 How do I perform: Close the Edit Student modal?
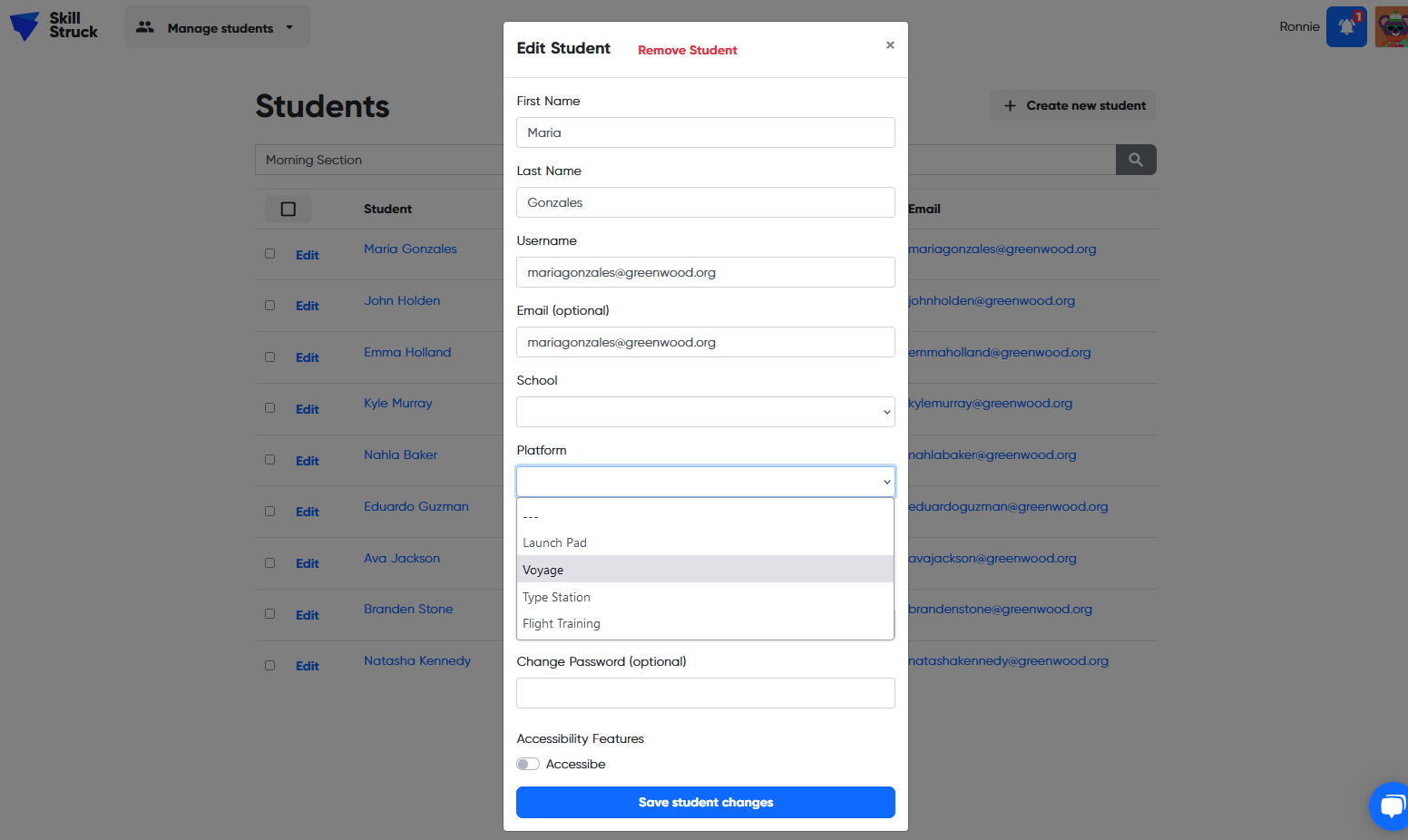pos(890,44)
